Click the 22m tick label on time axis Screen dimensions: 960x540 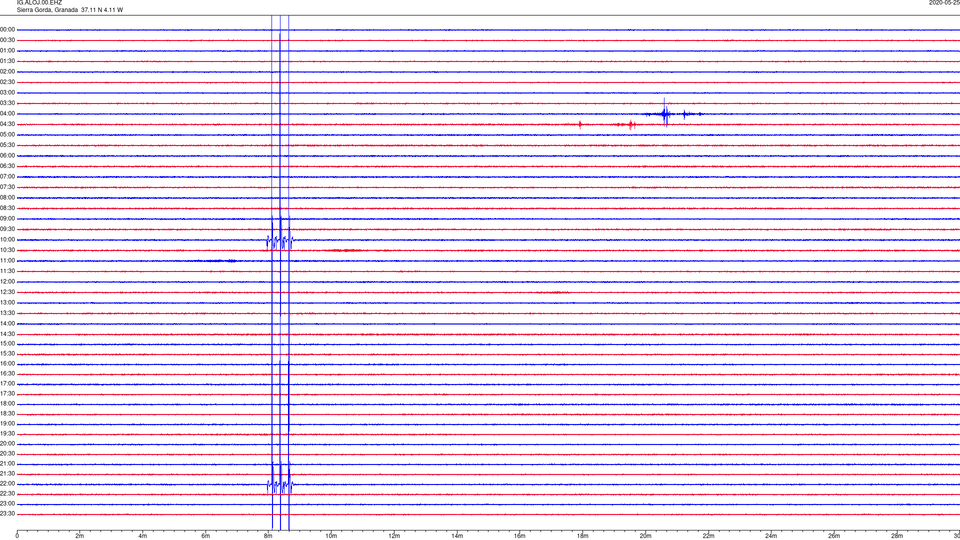coord(708,536)
